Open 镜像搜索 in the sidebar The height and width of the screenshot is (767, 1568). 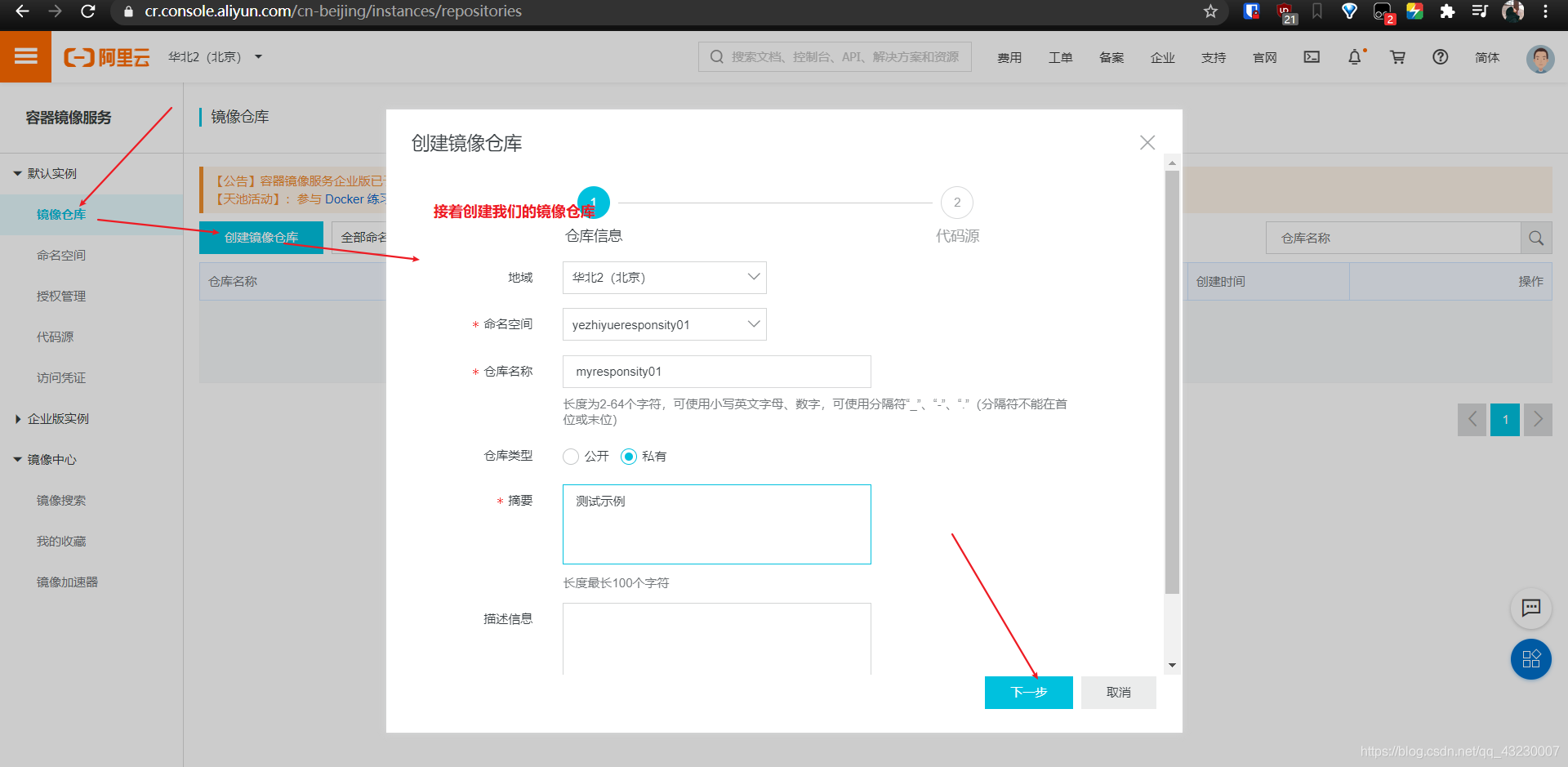point(61,500)
